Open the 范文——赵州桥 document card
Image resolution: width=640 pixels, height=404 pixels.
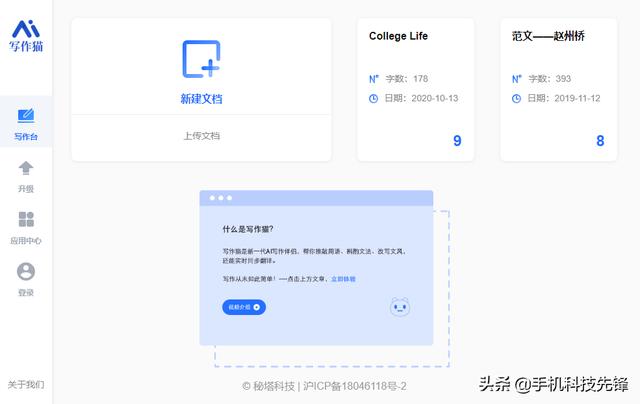click(x=558, y=89)
